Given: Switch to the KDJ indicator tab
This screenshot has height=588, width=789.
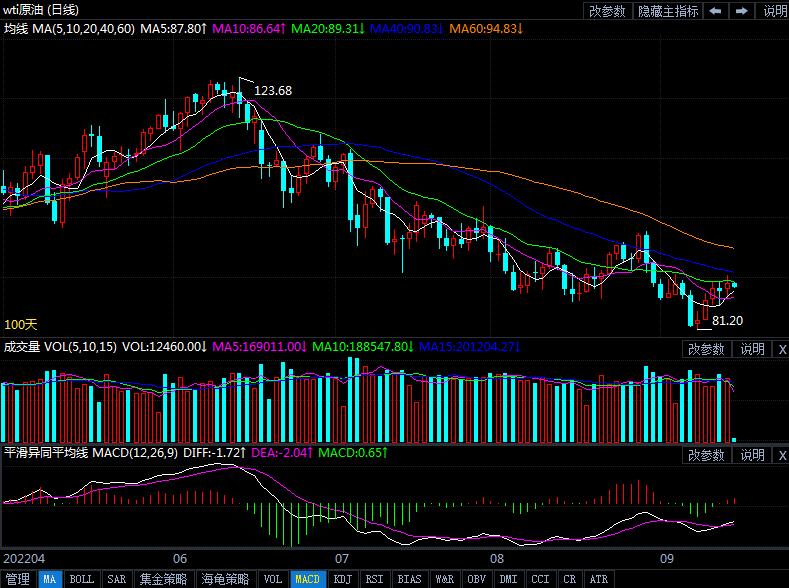Looking at the screenshot, I should pyautogui.click(x=342, y=579).
